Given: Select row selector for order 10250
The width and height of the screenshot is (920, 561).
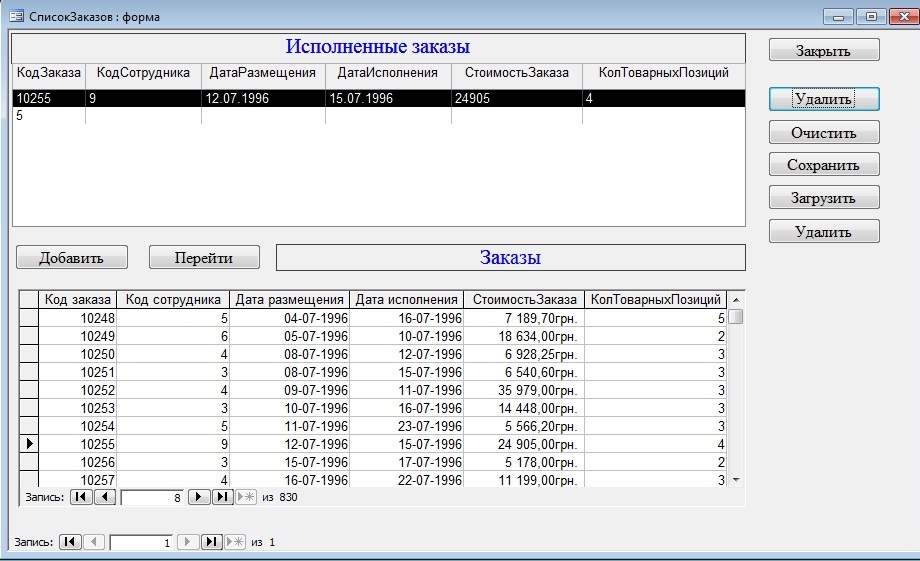Looking at the screenshot, I should point(29,354).
